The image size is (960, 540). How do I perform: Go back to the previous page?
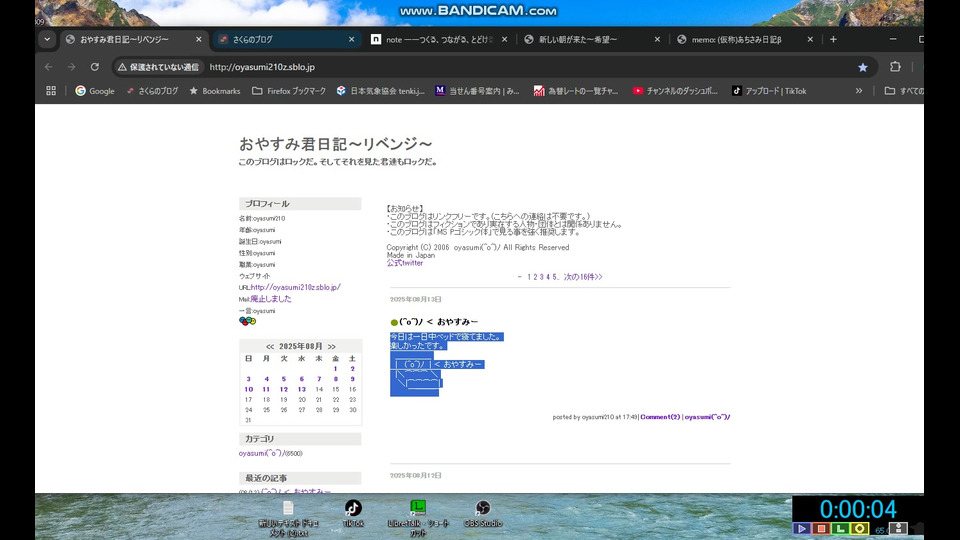[49, 67]
